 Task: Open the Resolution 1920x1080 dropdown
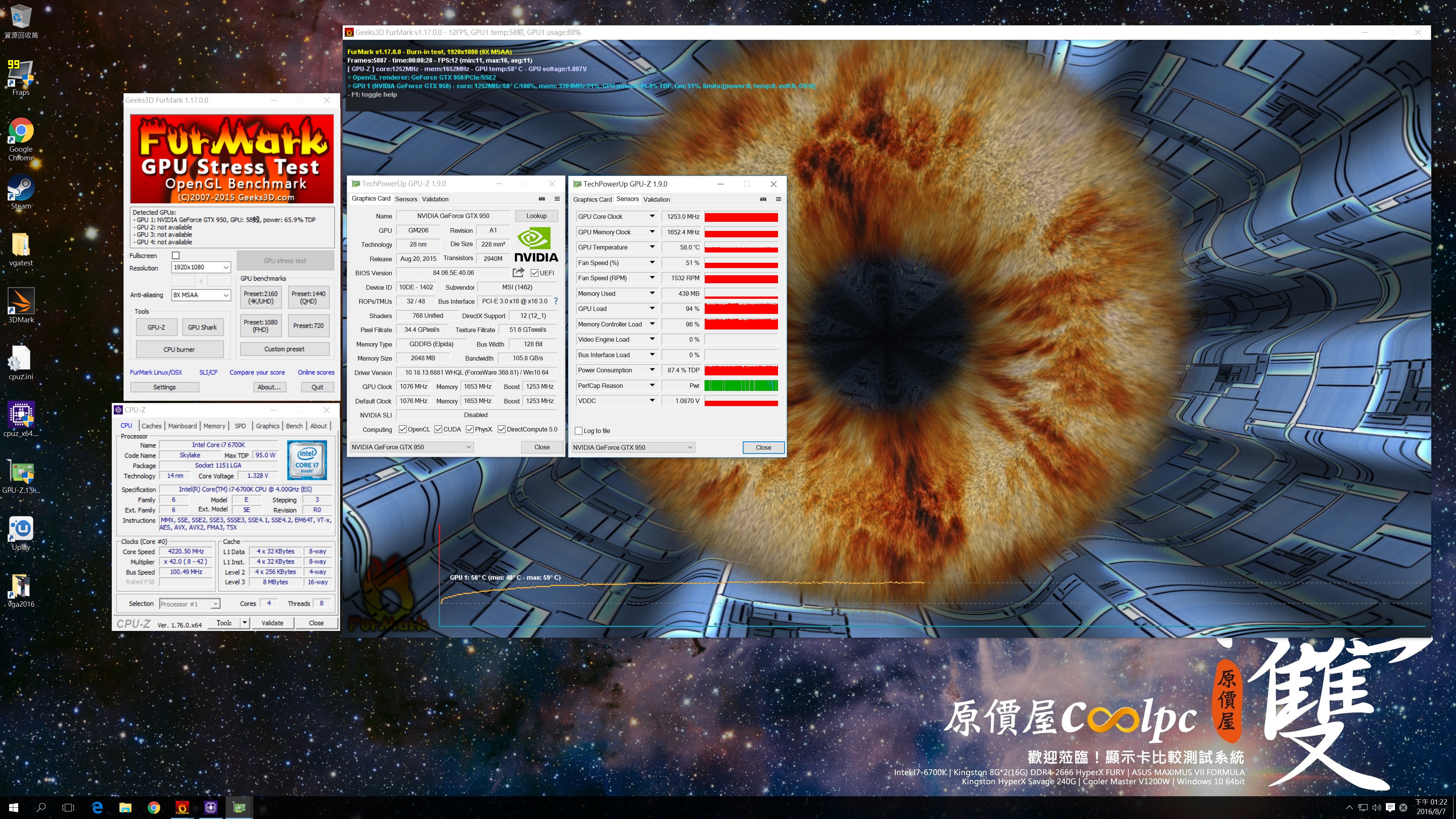(201, 267)
